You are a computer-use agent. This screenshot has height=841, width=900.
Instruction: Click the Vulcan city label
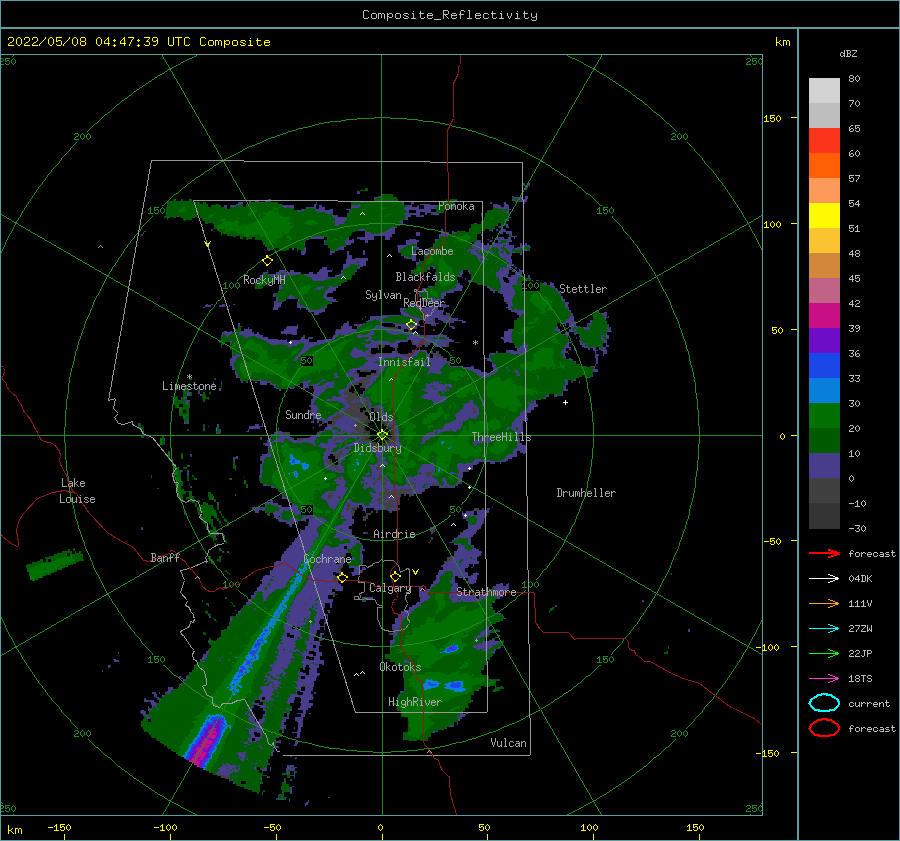509,743
